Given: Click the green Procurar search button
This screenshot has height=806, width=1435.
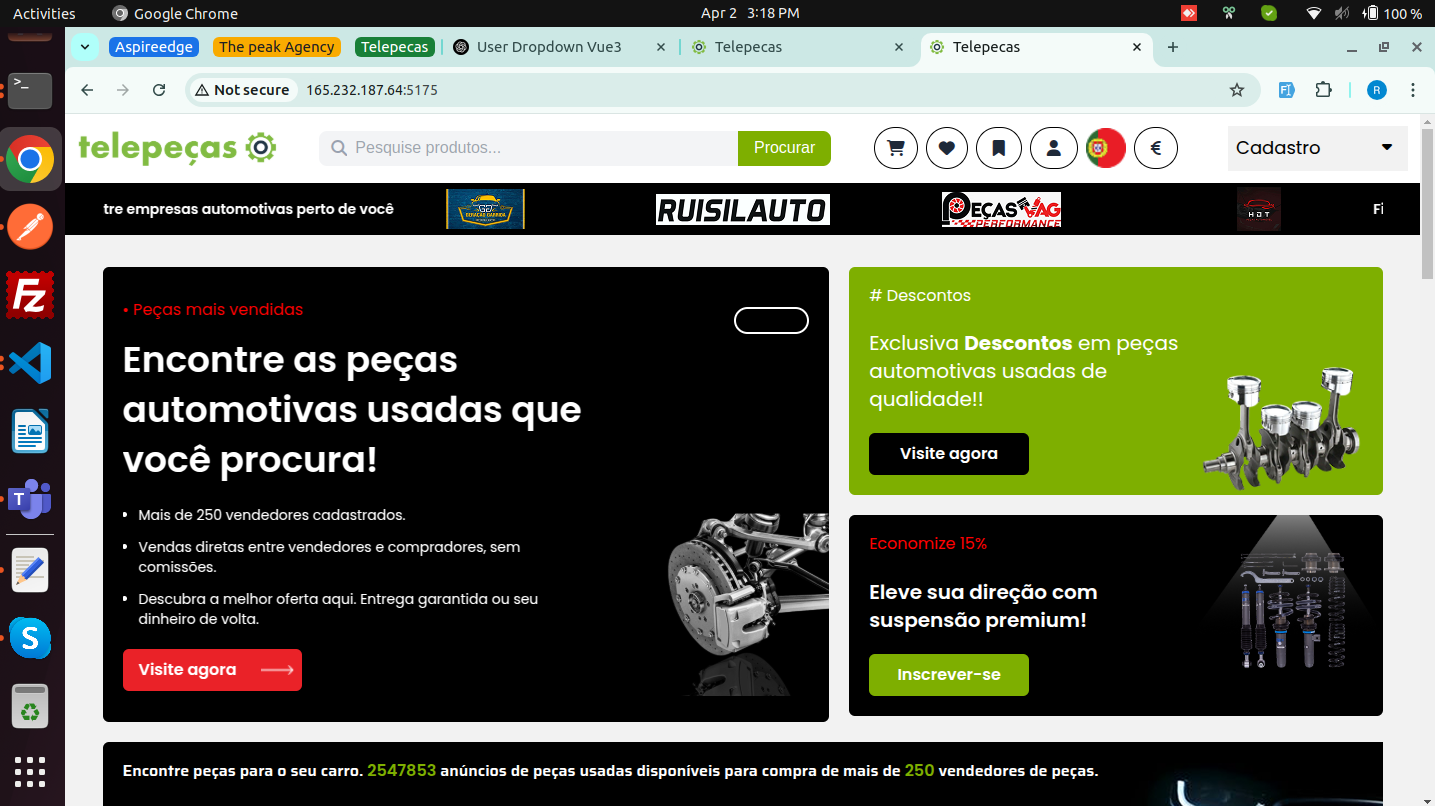Looking at the screenshot, I should tap(784, 148).
